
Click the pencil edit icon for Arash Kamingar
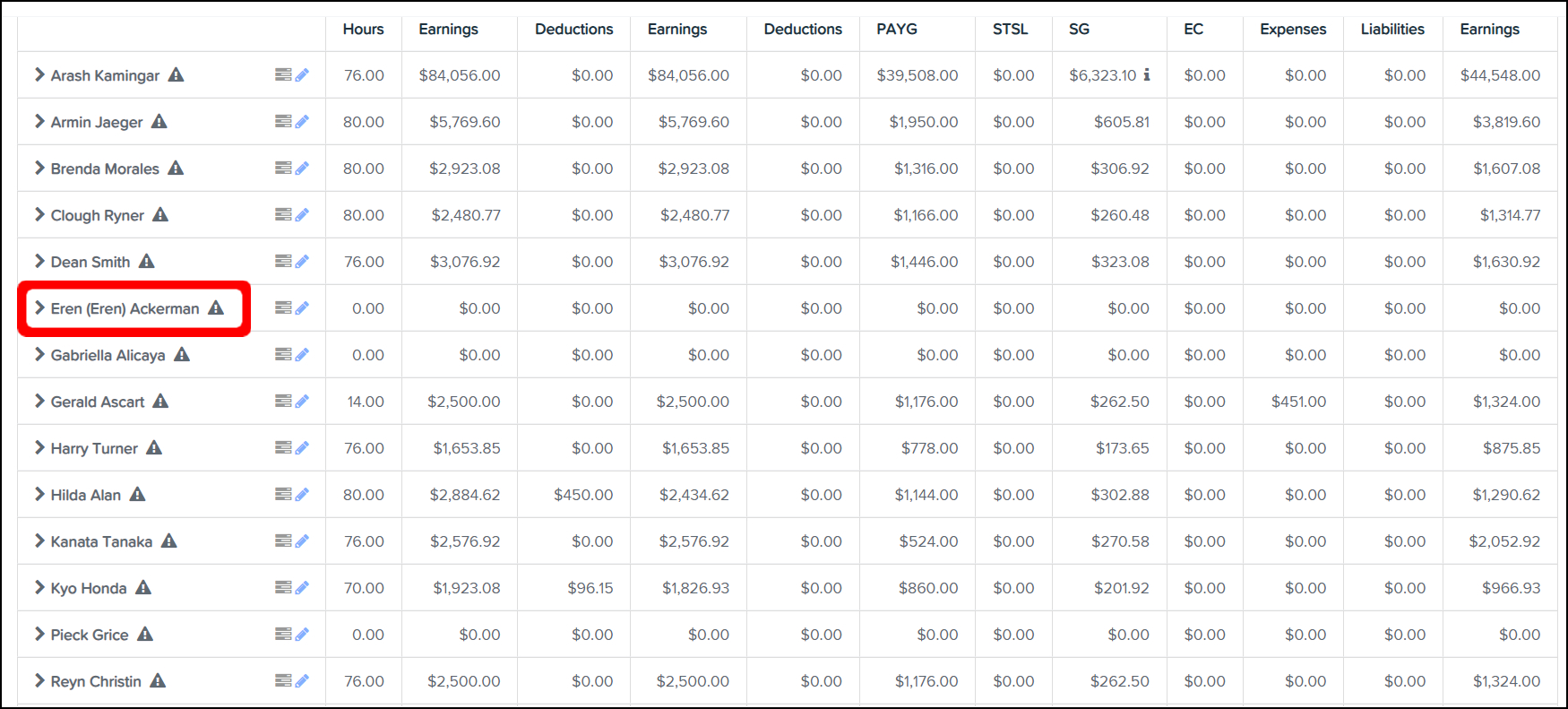tap(303, 75)
